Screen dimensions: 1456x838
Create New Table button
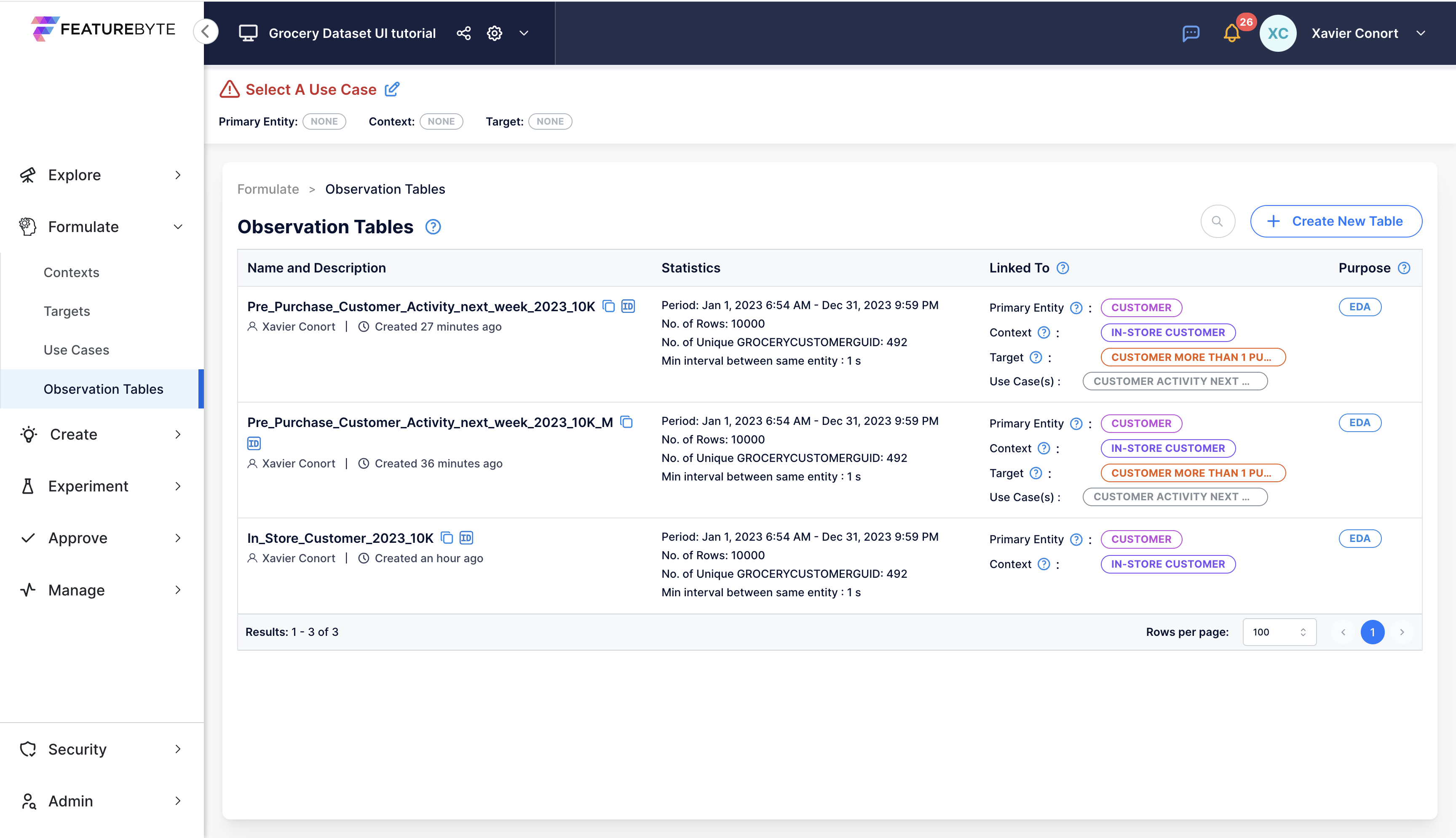click(1336, 221)
